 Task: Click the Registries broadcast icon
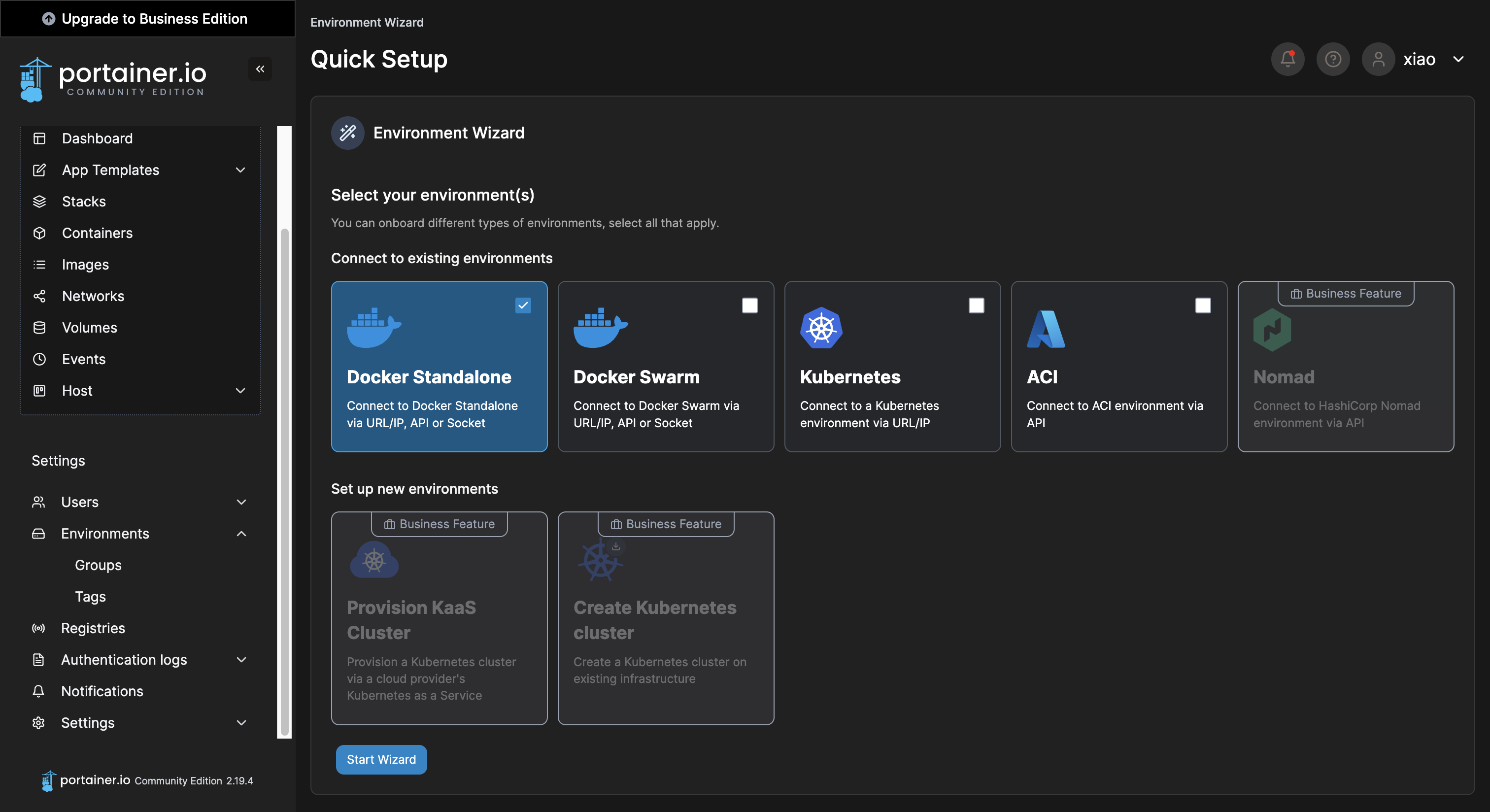click(38, 628)
